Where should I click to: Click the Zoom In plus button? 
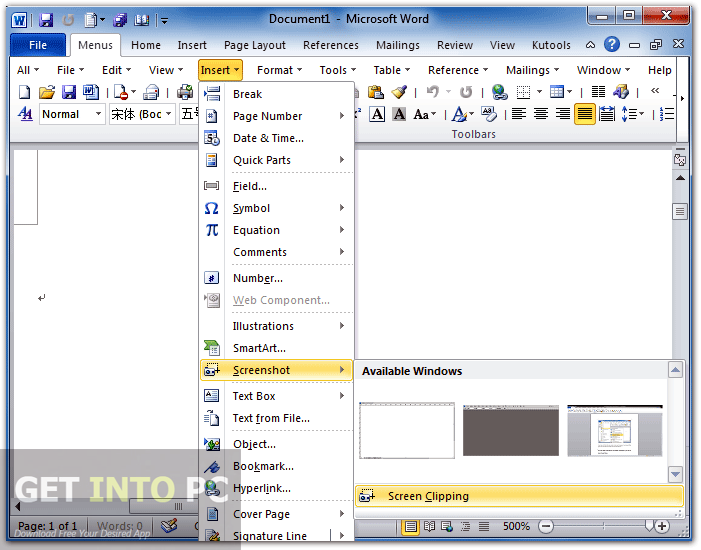pyautogui.click(x=662, y=526)
